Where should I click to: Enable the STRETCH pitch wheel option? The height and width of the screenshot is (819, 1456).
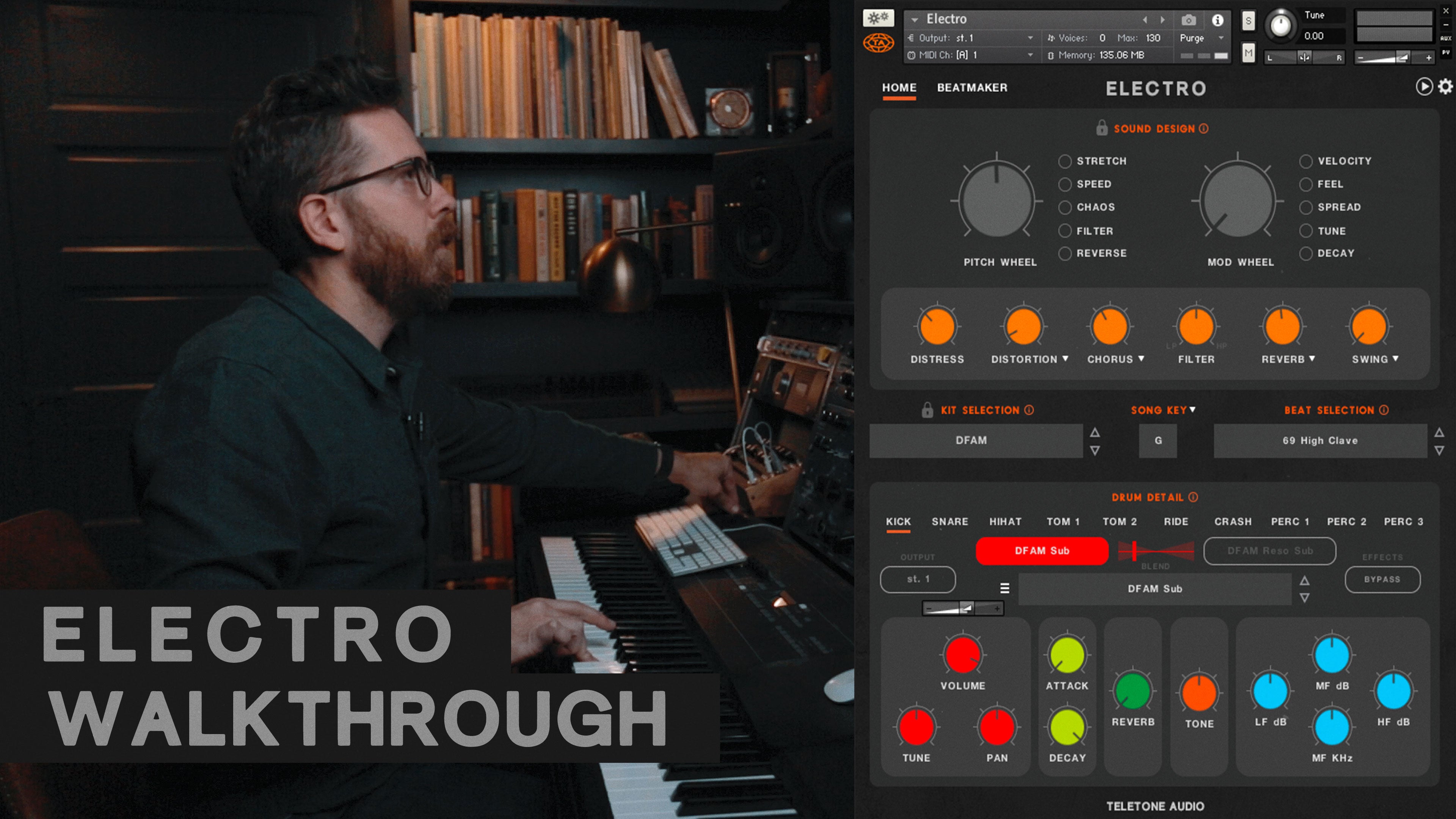pyautogui.click(x=1065, y=162)
